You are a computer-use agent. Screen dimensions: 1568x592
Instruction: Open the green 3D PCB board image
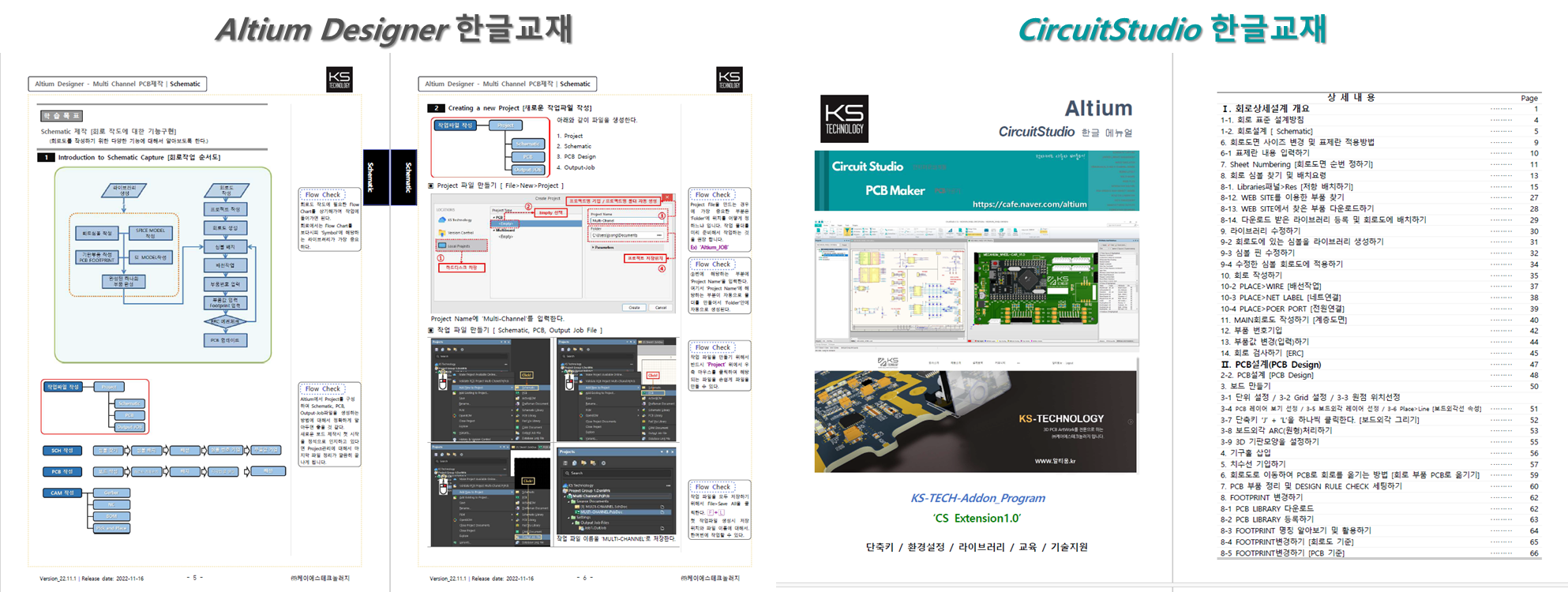point(1035,289)
